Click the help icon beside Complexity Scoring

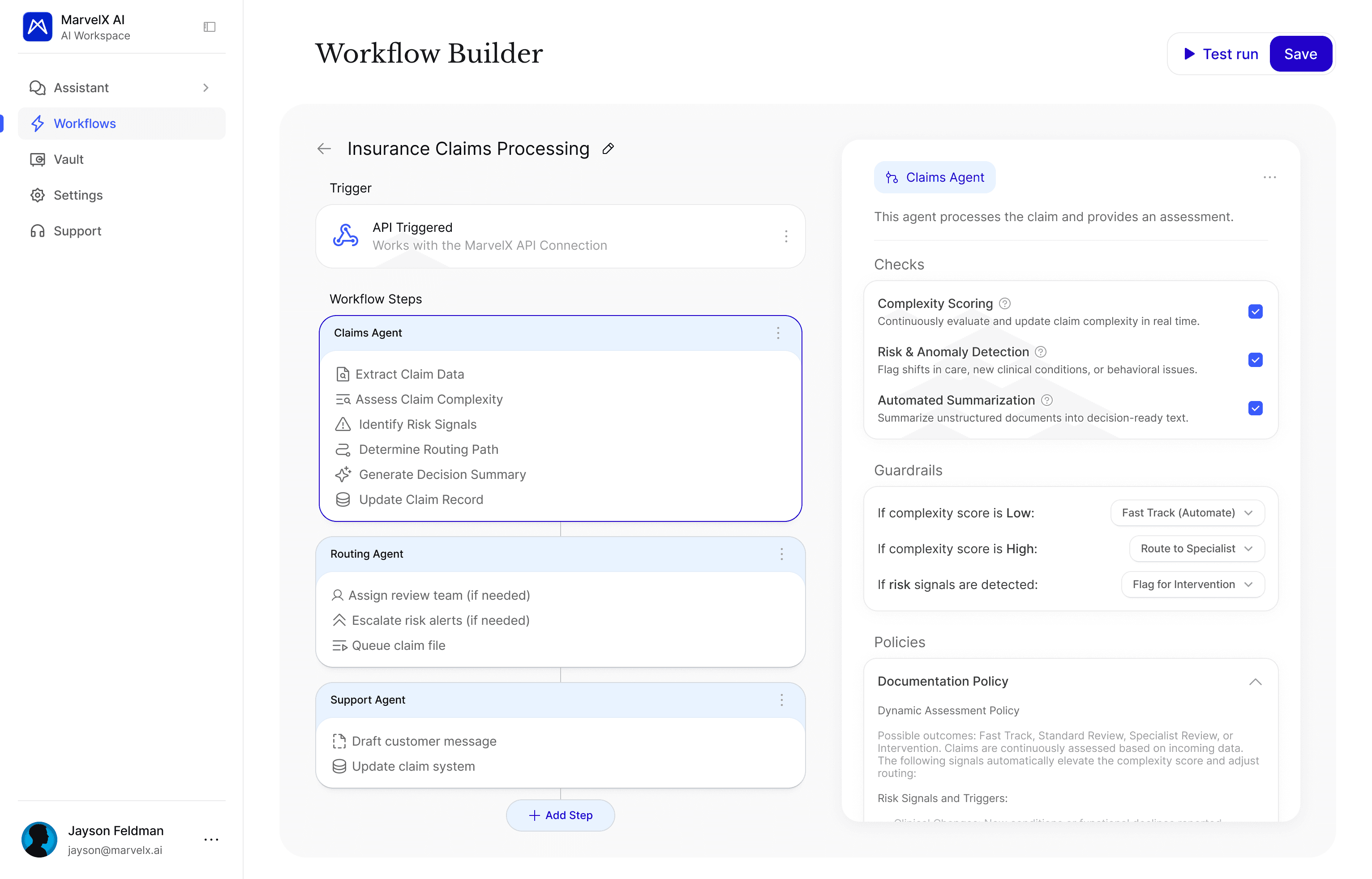pyautogui.click(x=1005, y=303)
